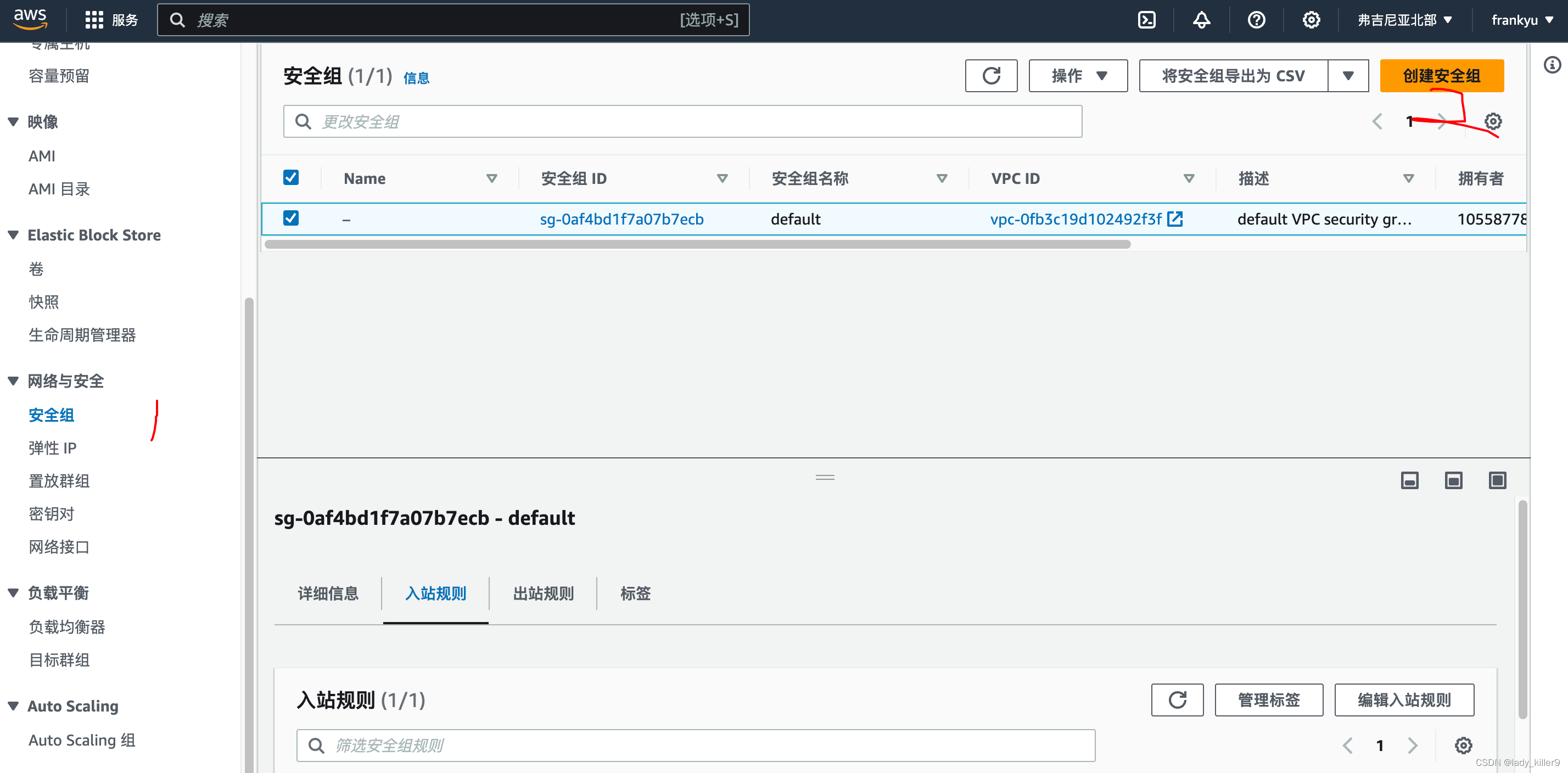
Task: Click the 创建安全组 button
Action: click(x=1441, y=75)
